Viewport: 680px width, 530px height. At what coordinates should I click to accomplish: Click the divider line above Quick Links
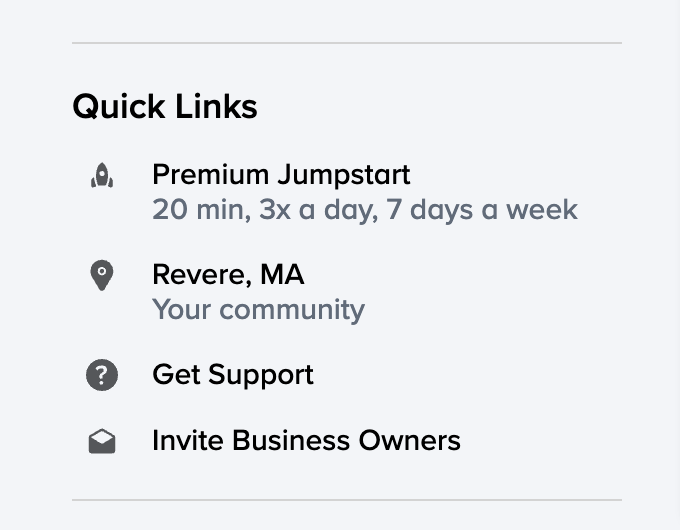pyautogui.click(x=346, y=43)
